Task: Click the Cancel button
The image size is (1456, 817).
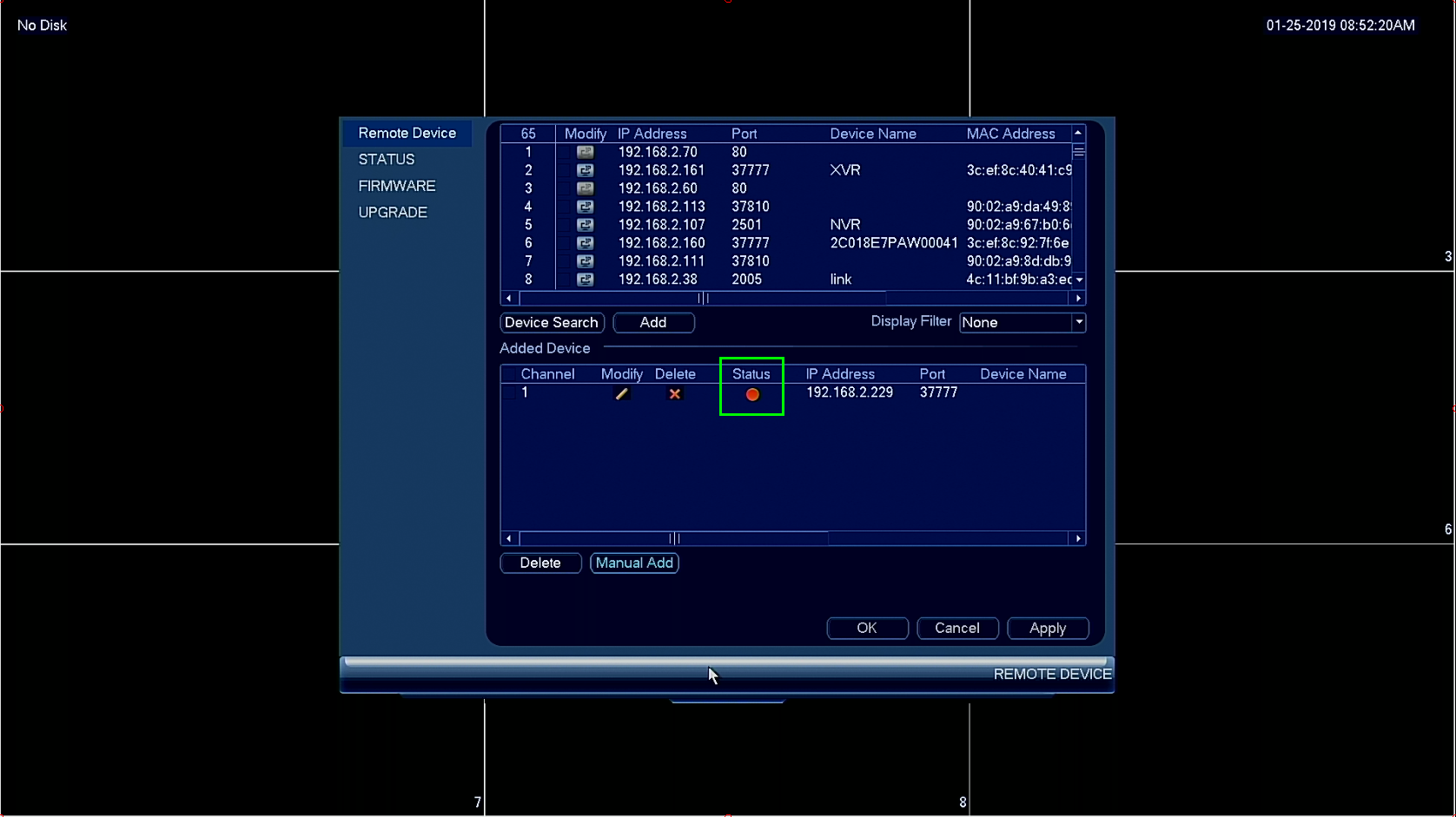Action: (x=957, y=628)
